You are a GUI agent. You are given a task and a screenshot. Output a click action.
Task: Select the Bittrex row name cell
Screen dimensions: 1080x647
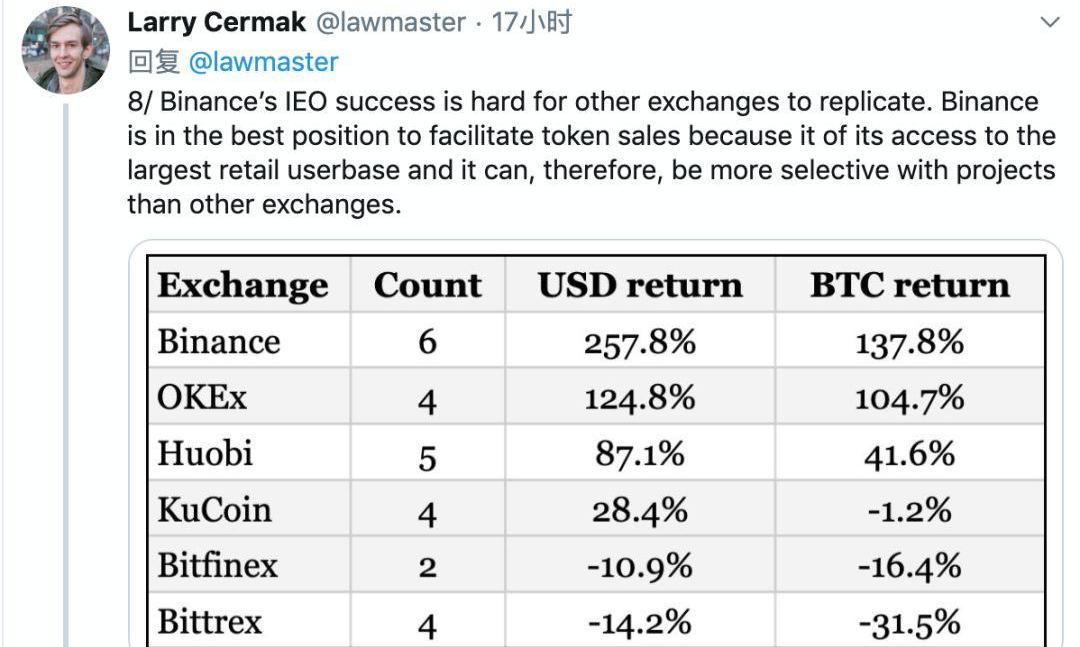click(209, 622)
